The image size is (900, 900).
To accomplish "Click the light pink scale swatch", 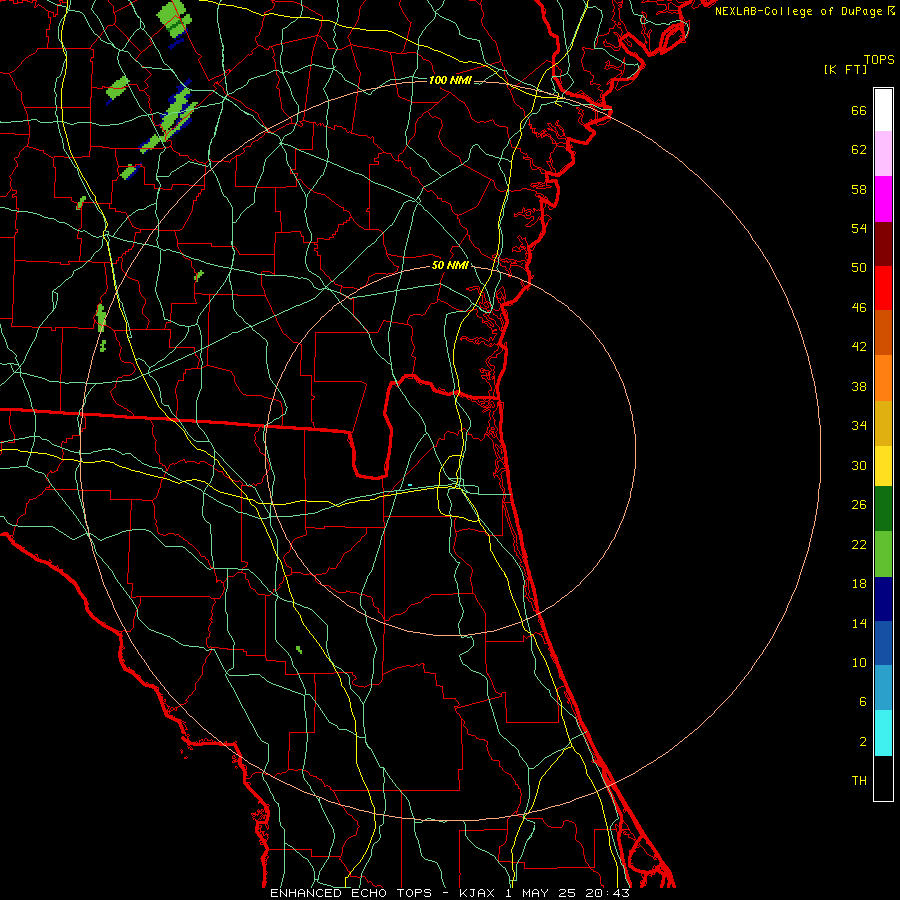I will click(x=883, y=153).
